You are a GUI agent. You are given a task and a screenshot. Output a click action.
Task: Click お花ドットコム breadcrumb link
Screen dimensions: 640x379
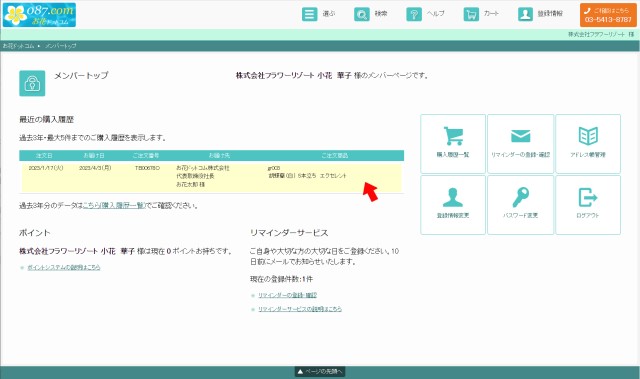click(18, 46)
